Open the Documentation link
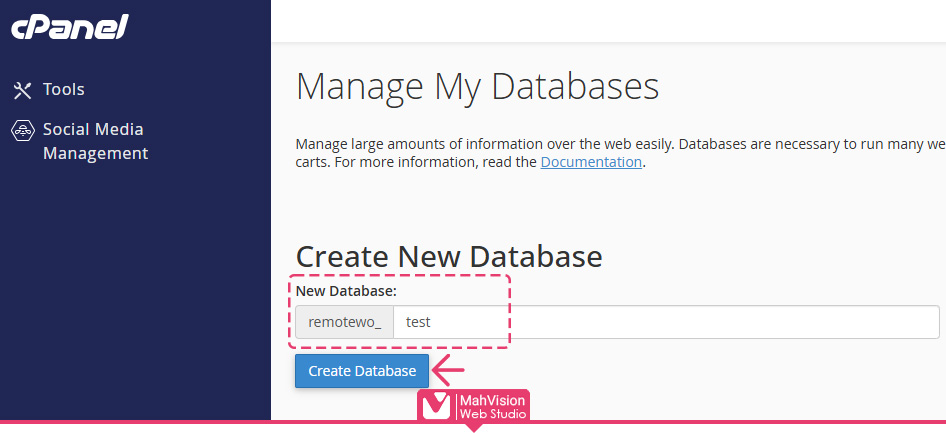The width and height of the screenshot is (946, 433). [591, 162]
